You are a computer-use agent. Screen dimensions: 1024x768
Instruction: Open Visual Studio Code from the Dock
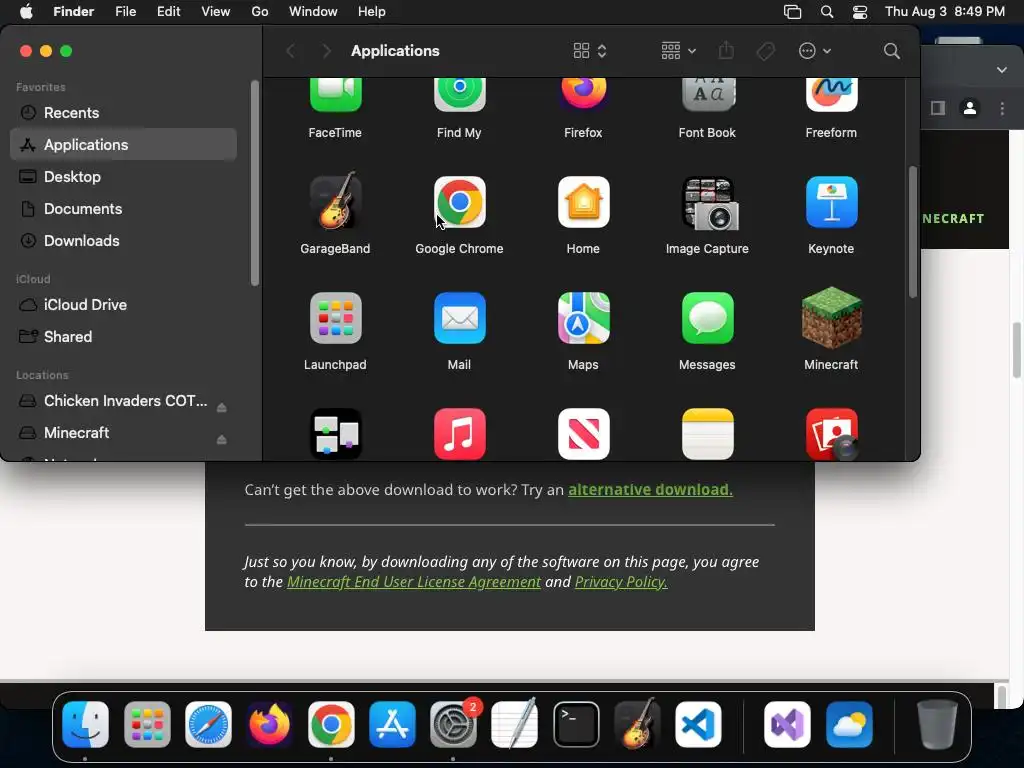698,724
